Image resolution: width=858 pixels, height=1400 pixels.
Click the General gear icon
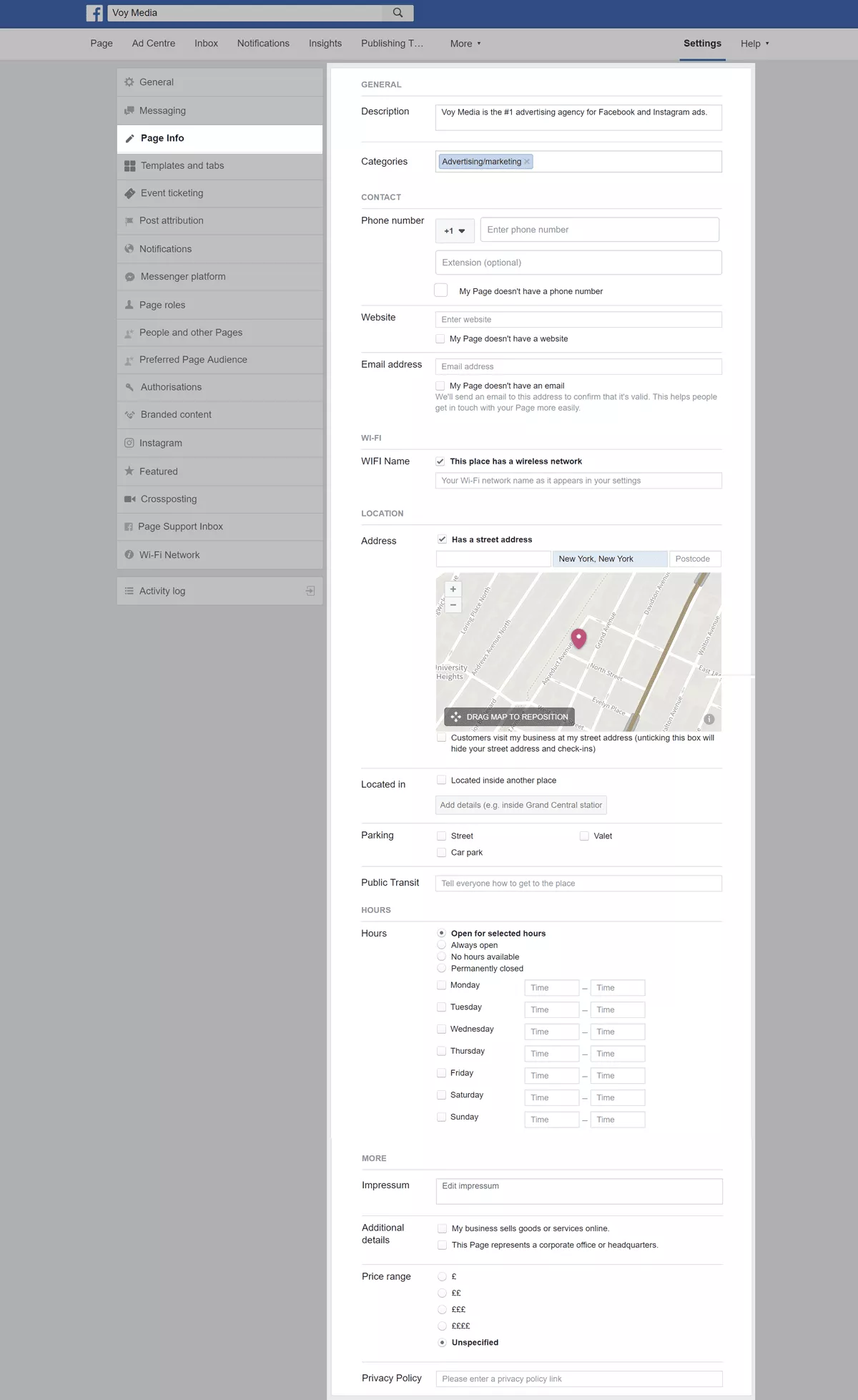tap(129, 82)
